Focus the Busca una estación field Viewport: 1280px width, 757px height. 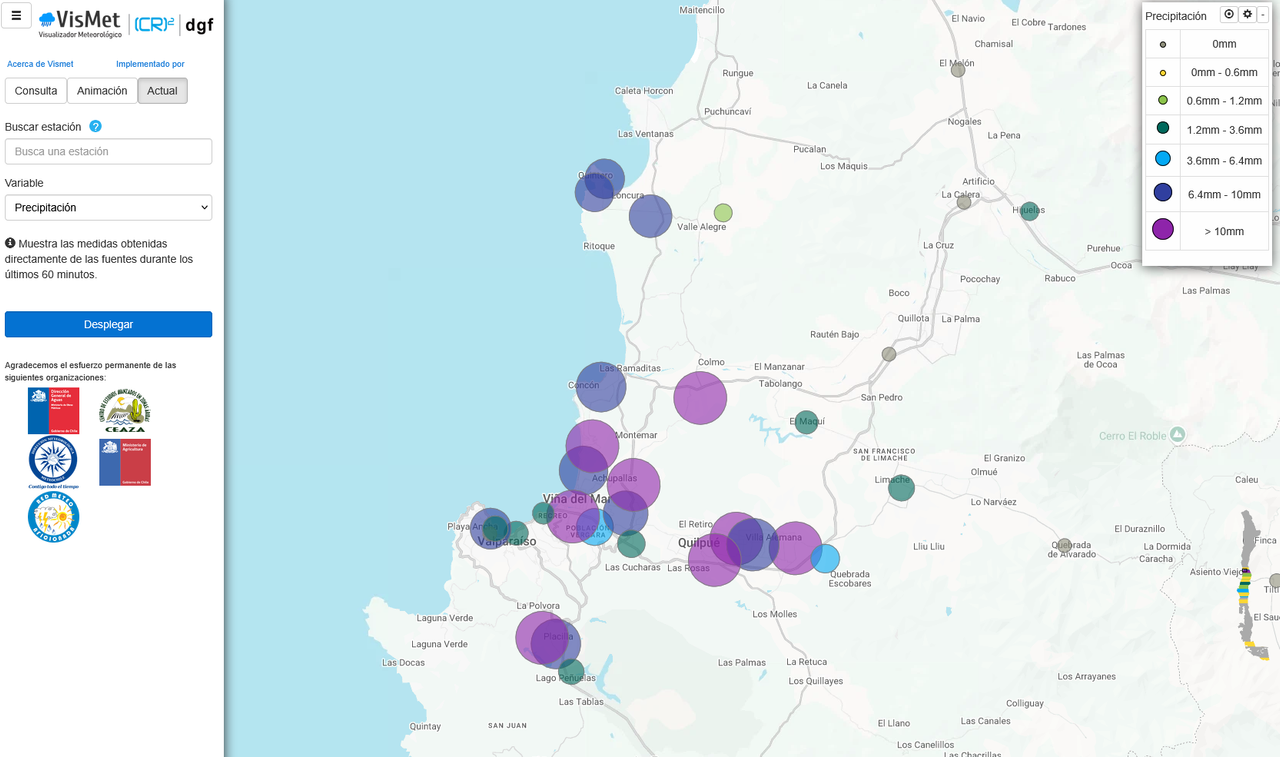[108, 151]
